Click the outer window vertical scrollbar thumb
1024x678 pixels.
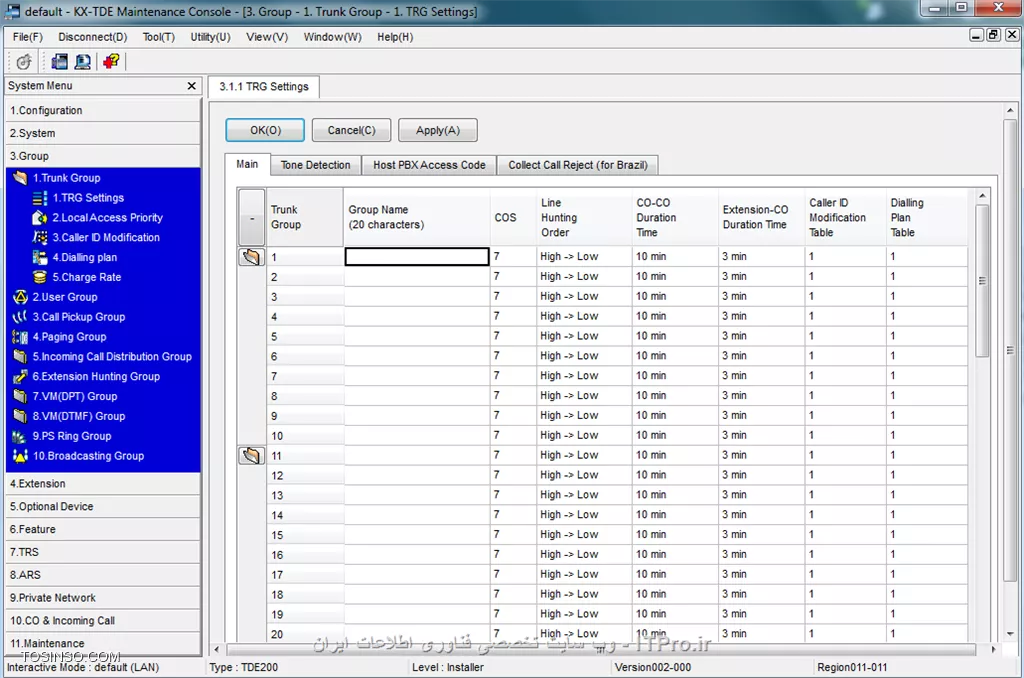(x=1010, y=349)
